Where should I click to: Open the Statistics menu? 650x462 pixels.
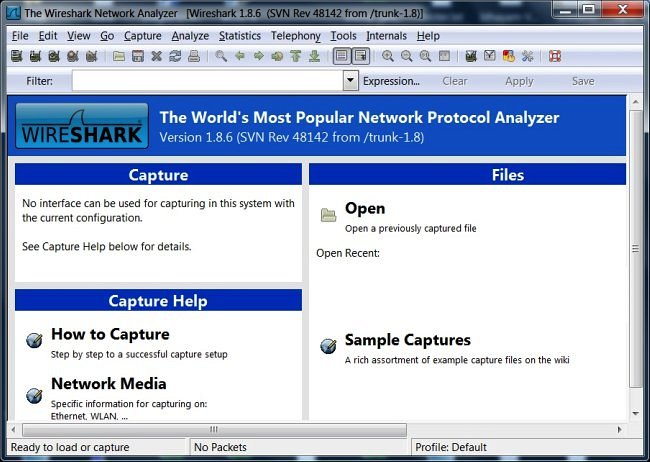pyautogui.click(x=240, y=36)
